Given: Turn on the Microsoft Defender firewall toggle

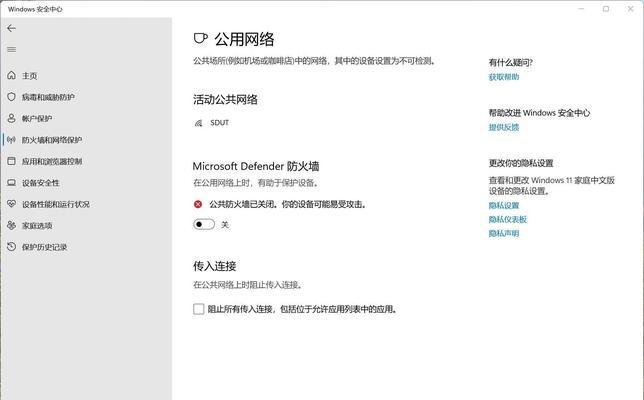Looking at the screenshot, I should point(204,224).
